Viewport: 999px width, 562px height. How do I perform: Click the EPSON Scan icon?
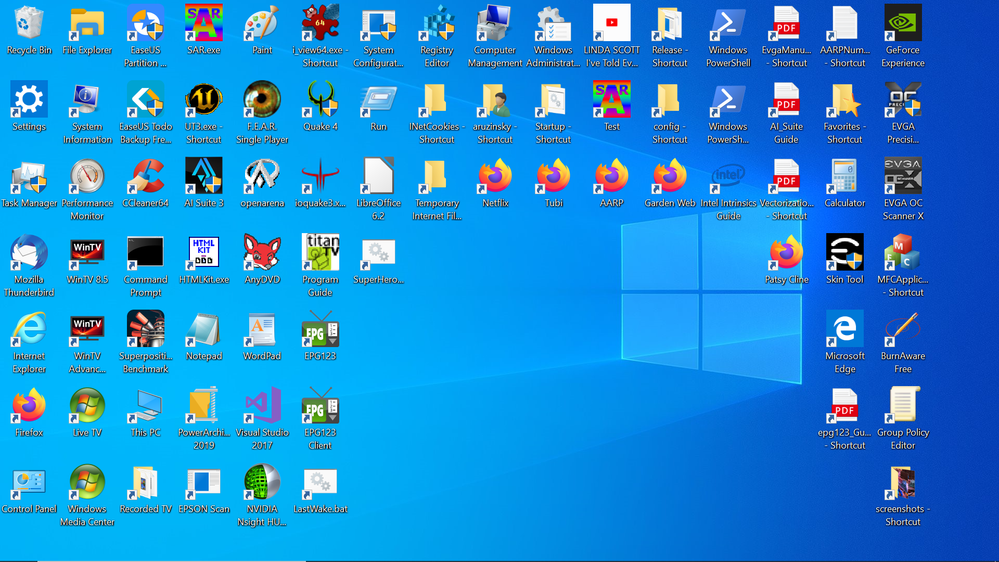[x=204, y=482]
